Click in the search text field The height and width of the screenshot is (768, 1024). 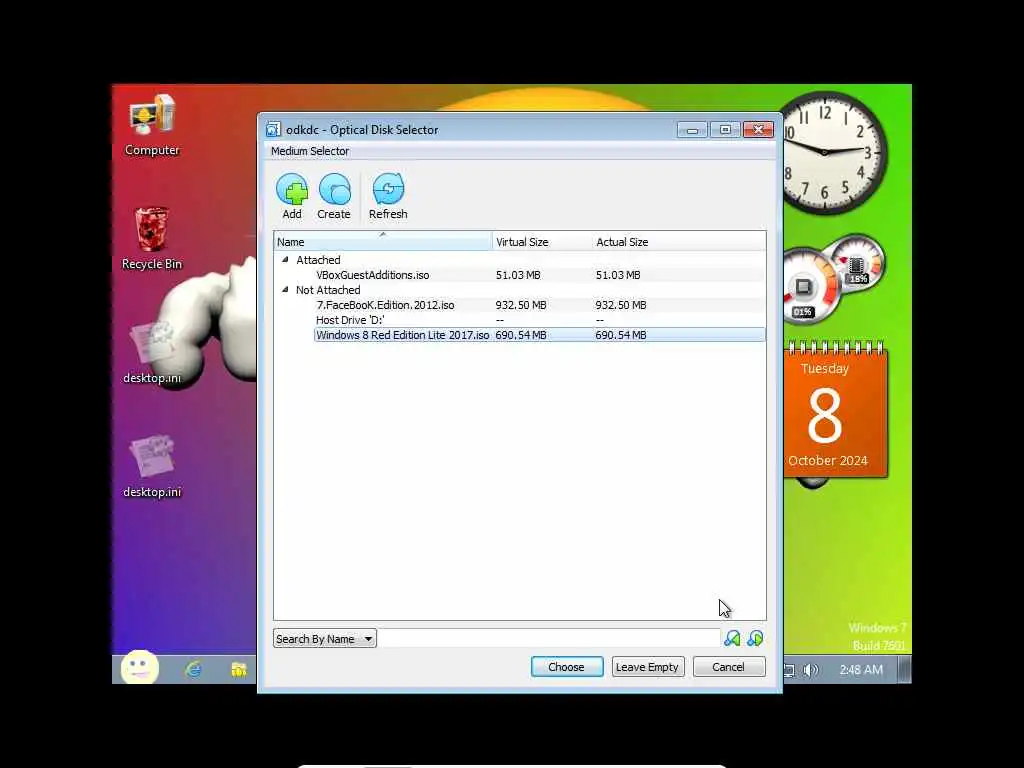click(x=549, y=639)
